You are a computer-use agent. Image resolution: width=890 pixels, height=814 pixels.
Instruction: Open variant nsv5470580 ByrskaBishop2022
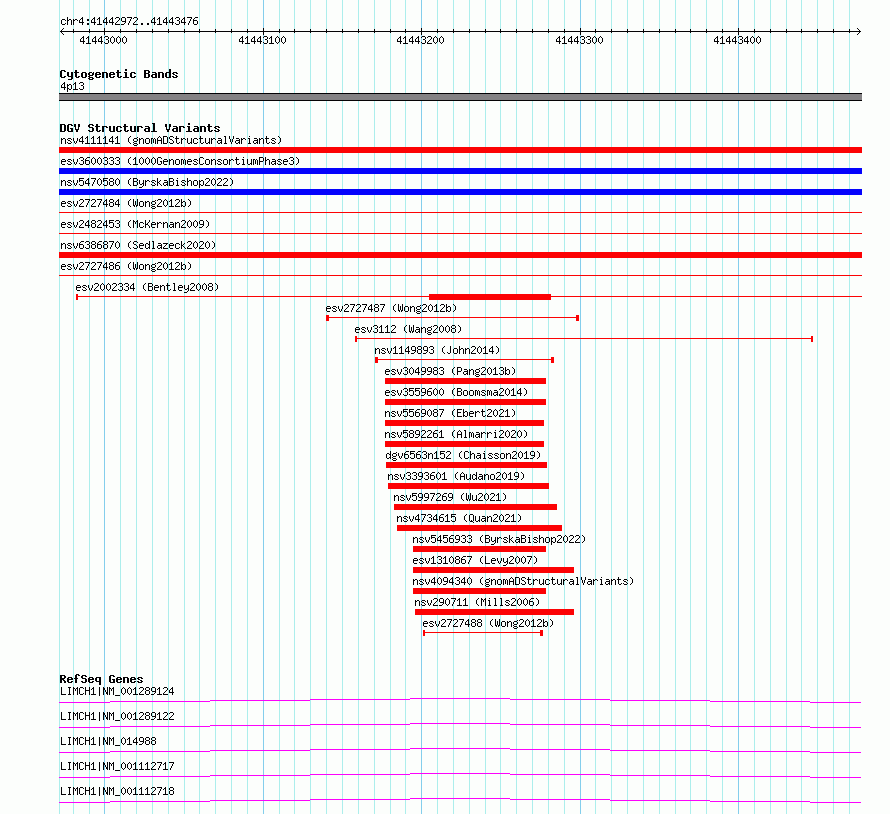(x=147, y=182)
